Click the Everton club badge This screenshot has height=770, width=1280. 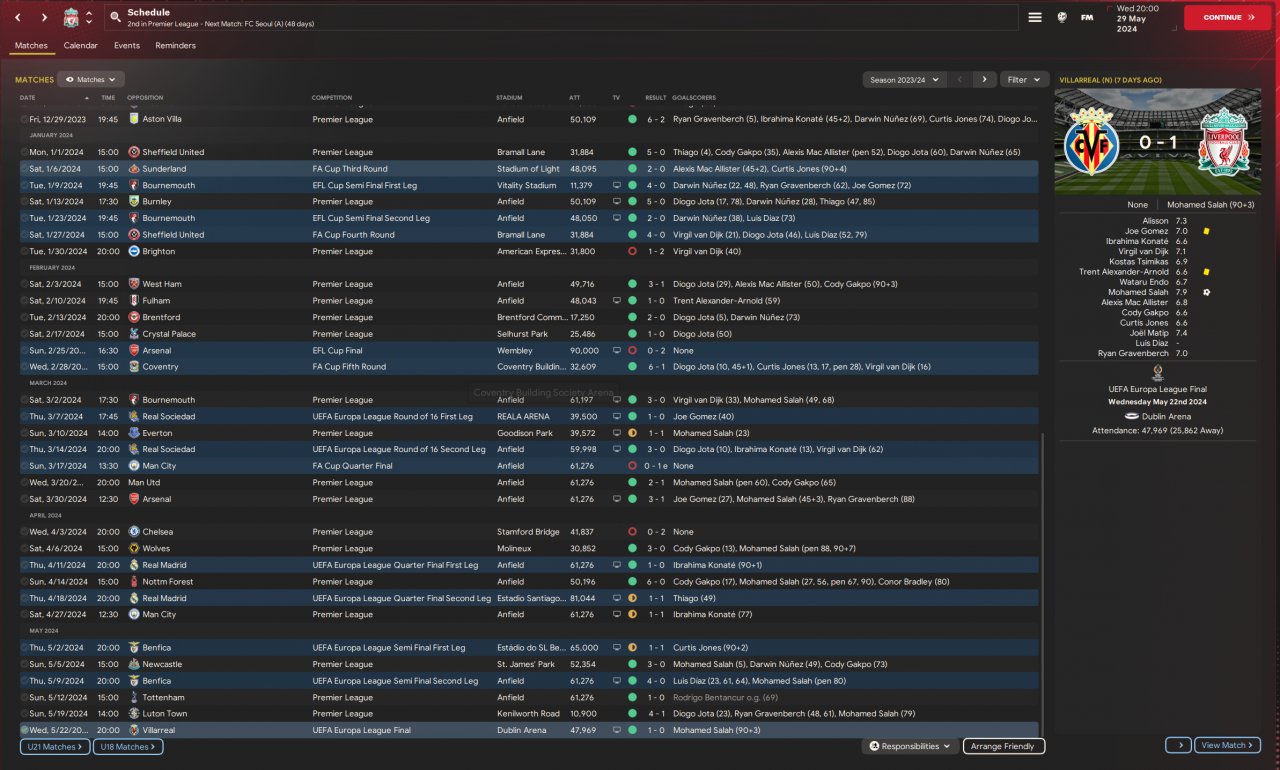click(x=134, y=433)
